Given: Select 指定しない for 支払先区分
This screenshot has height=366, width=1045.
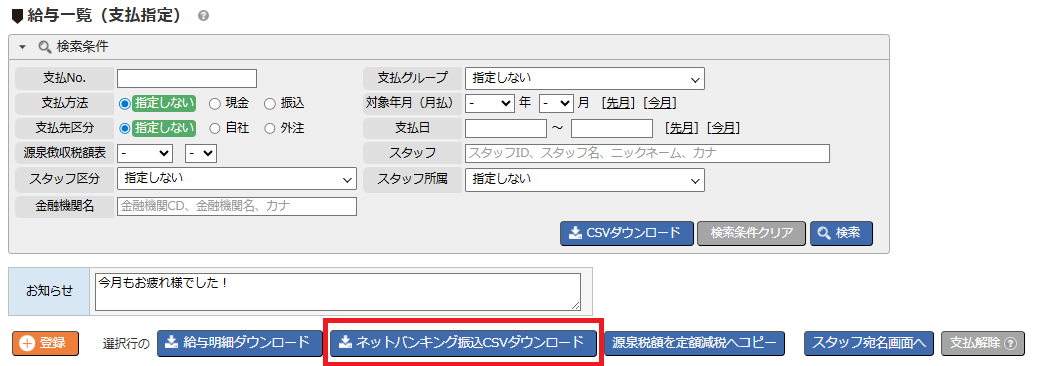Looking at the screenshot, I should pos(124,128).
